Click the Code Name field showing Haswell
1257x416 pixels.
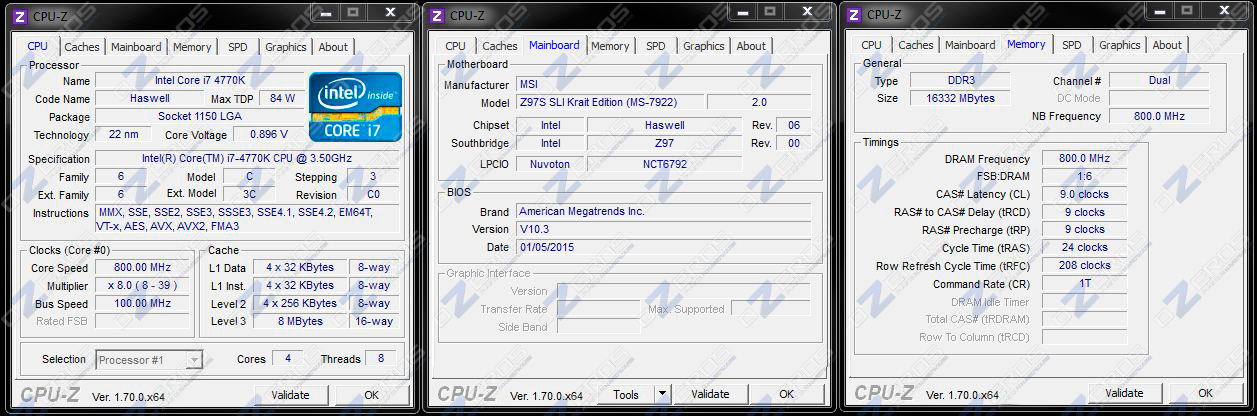pos(150,99)
